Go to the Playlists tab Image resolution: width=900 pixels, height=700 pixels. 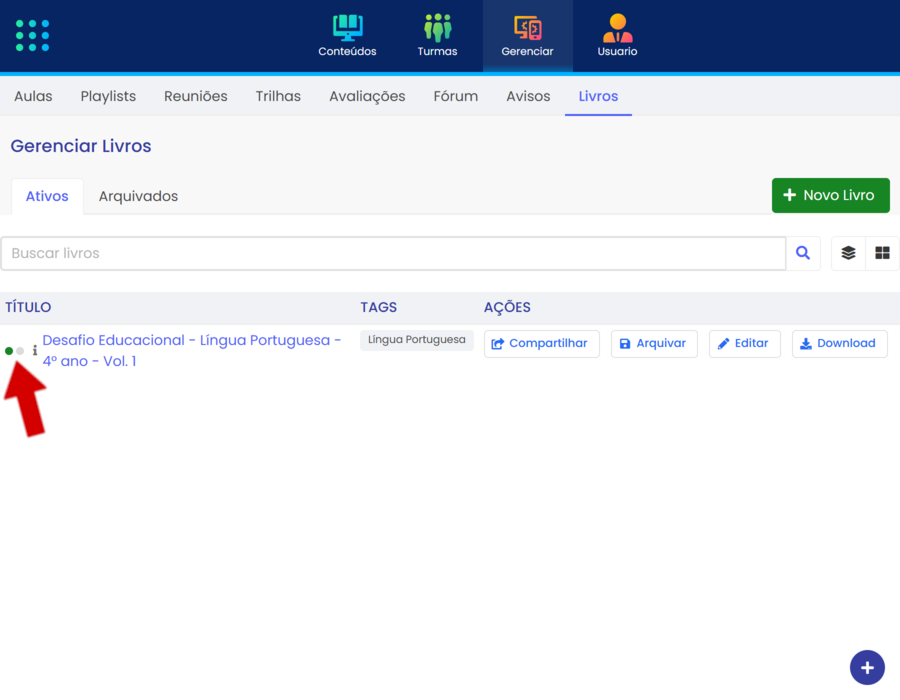[108, 96]
